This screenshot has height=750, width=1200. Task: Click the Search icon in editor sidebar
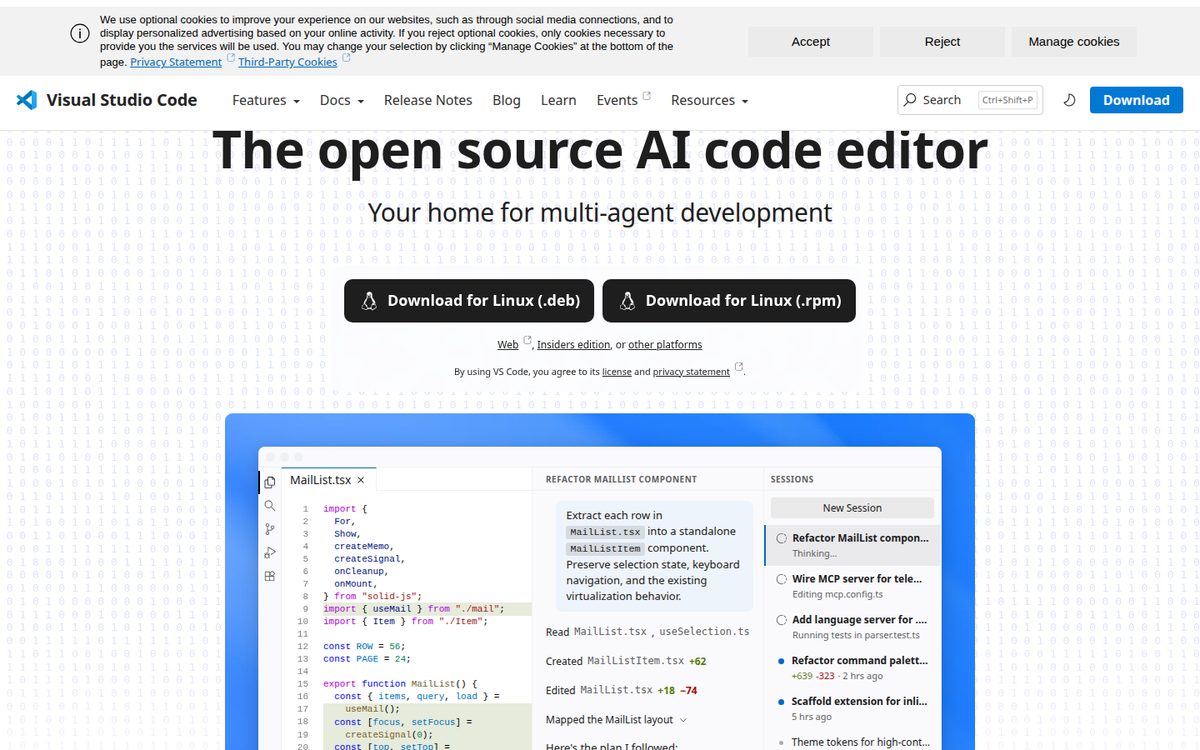coord(270,506)
